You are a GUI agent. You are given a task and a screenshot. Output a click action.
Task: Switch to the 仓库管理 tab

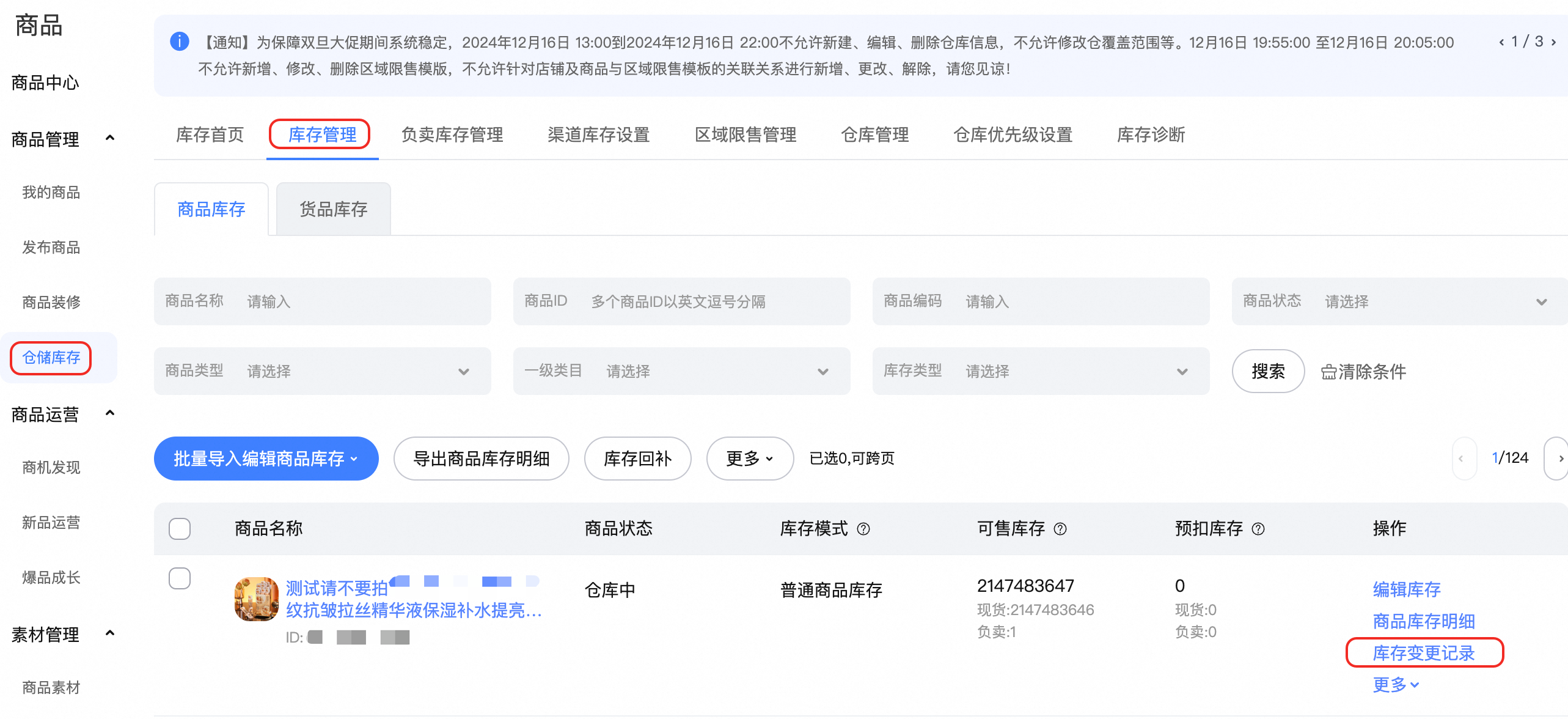point(875,135)
